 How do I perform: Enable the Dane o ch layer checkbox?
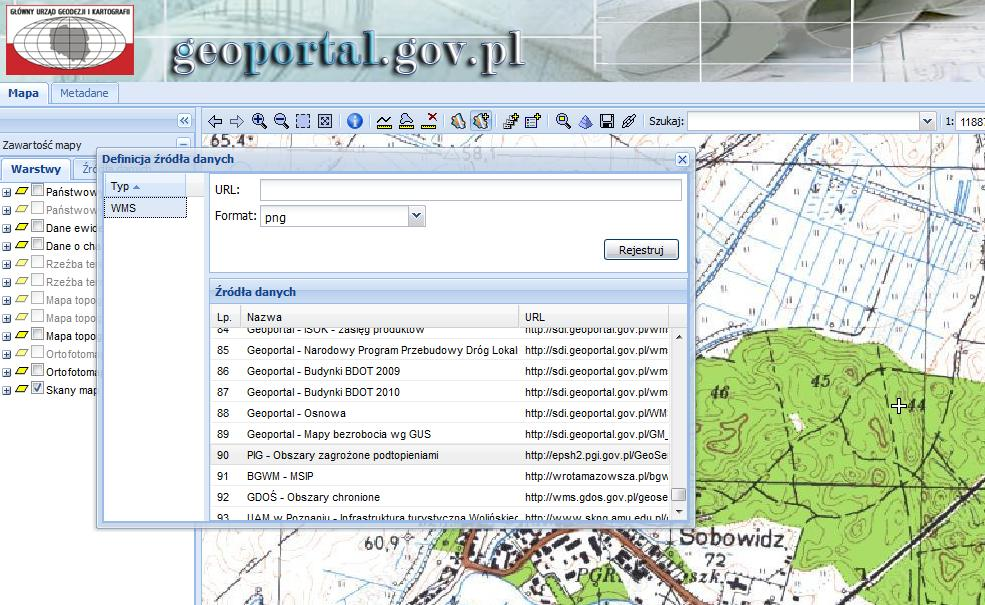tap(38, 244)
